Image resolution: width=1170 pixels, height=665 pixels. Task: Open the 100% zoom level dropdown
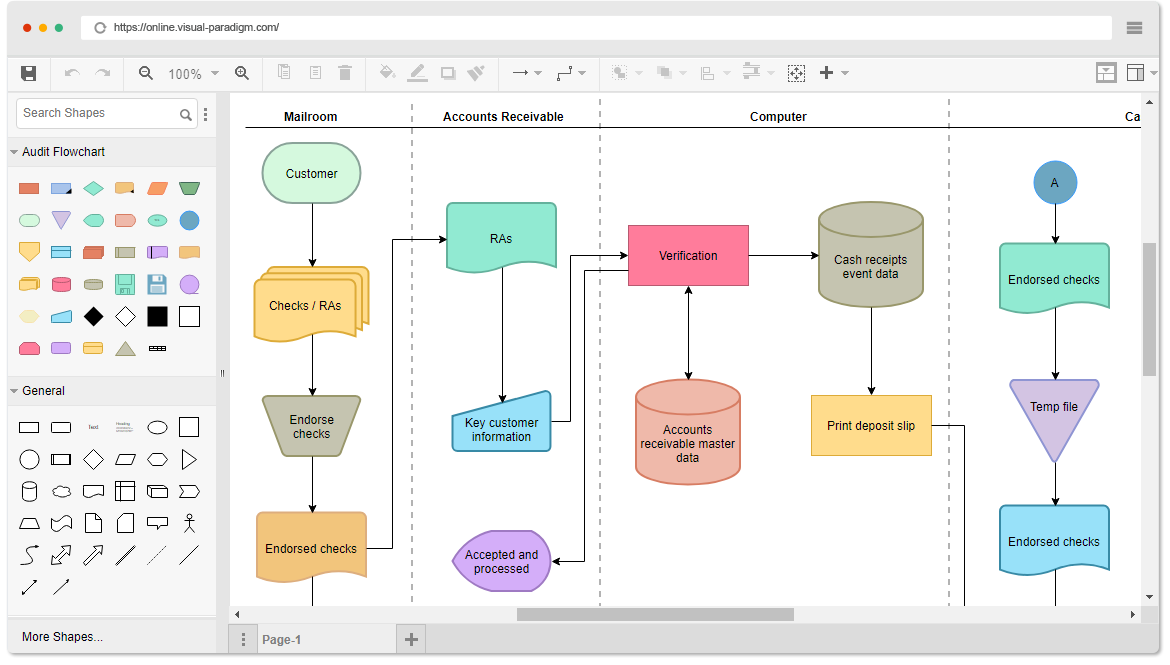193,74
